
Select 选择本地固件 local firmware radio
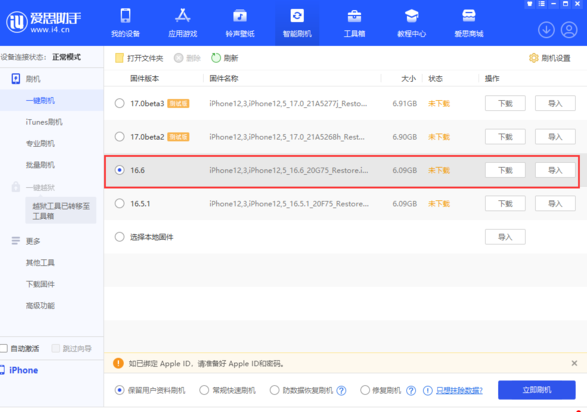[x=119, y=236]
